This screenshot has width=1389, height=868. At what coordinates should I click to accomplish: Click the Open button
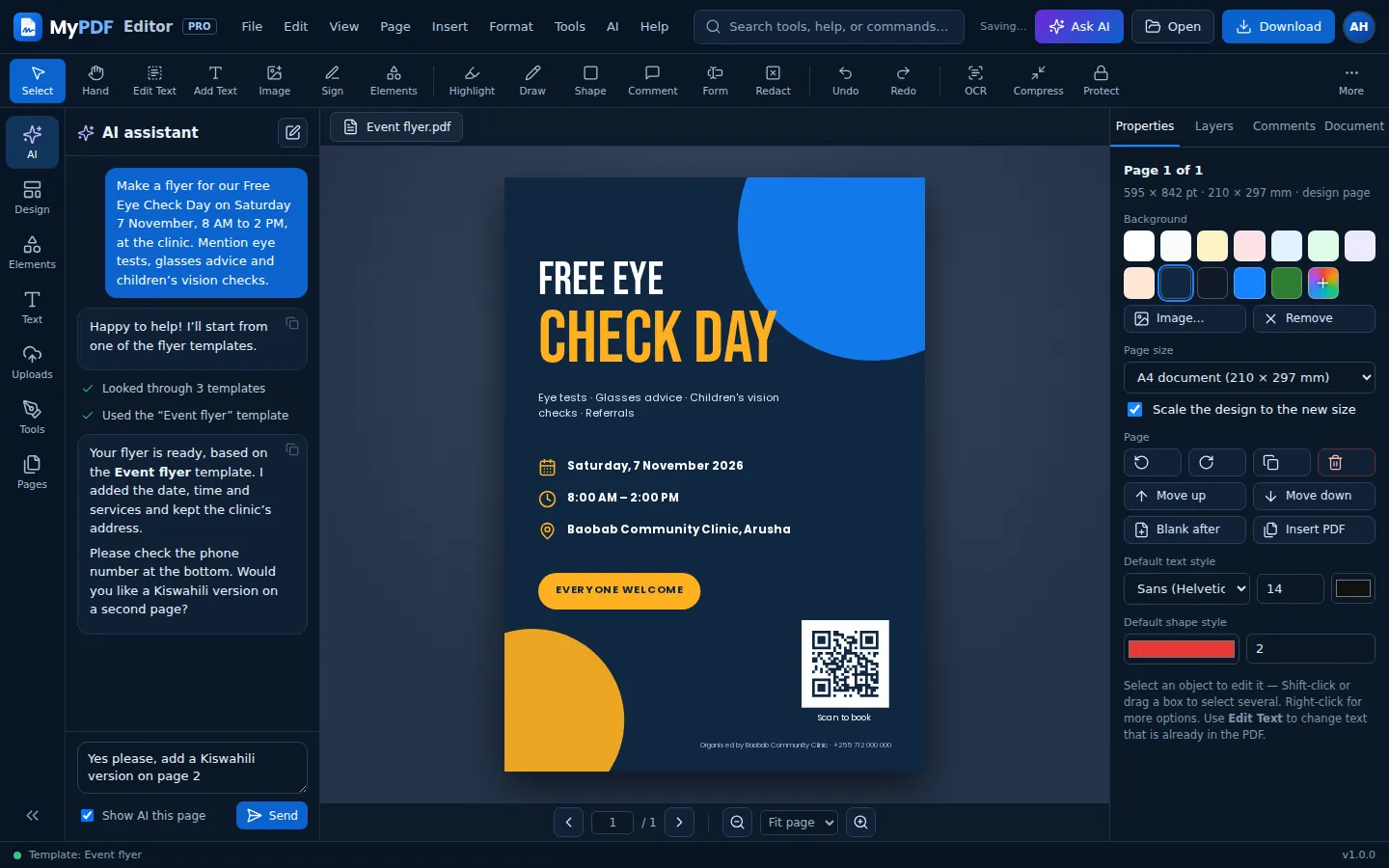coord(1173,26)
